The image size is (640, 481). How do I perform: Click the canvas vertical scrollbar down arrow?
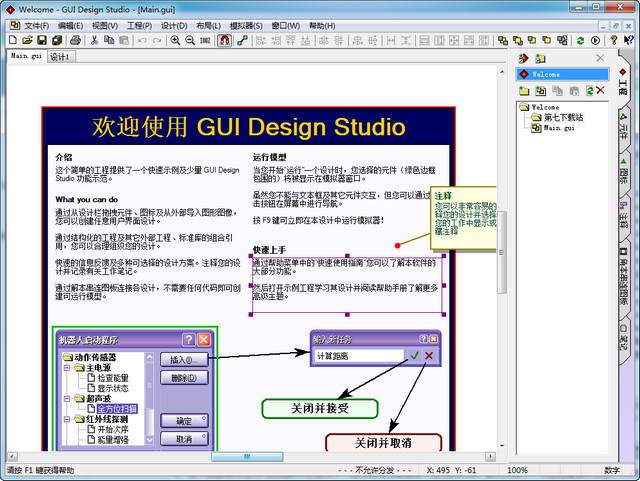point(502,445)
